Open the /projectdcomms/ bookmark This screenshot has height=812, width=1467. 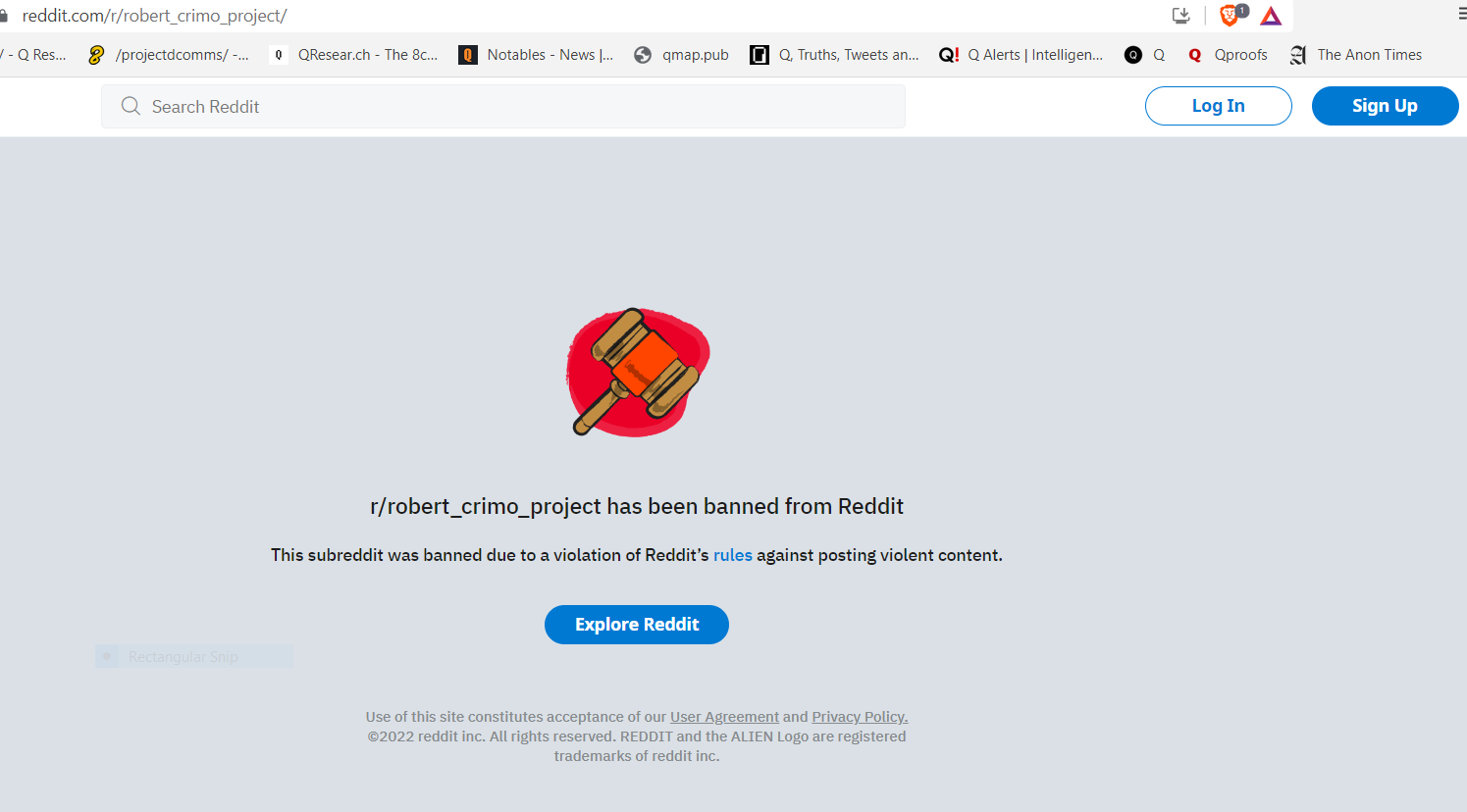(168, 55)
